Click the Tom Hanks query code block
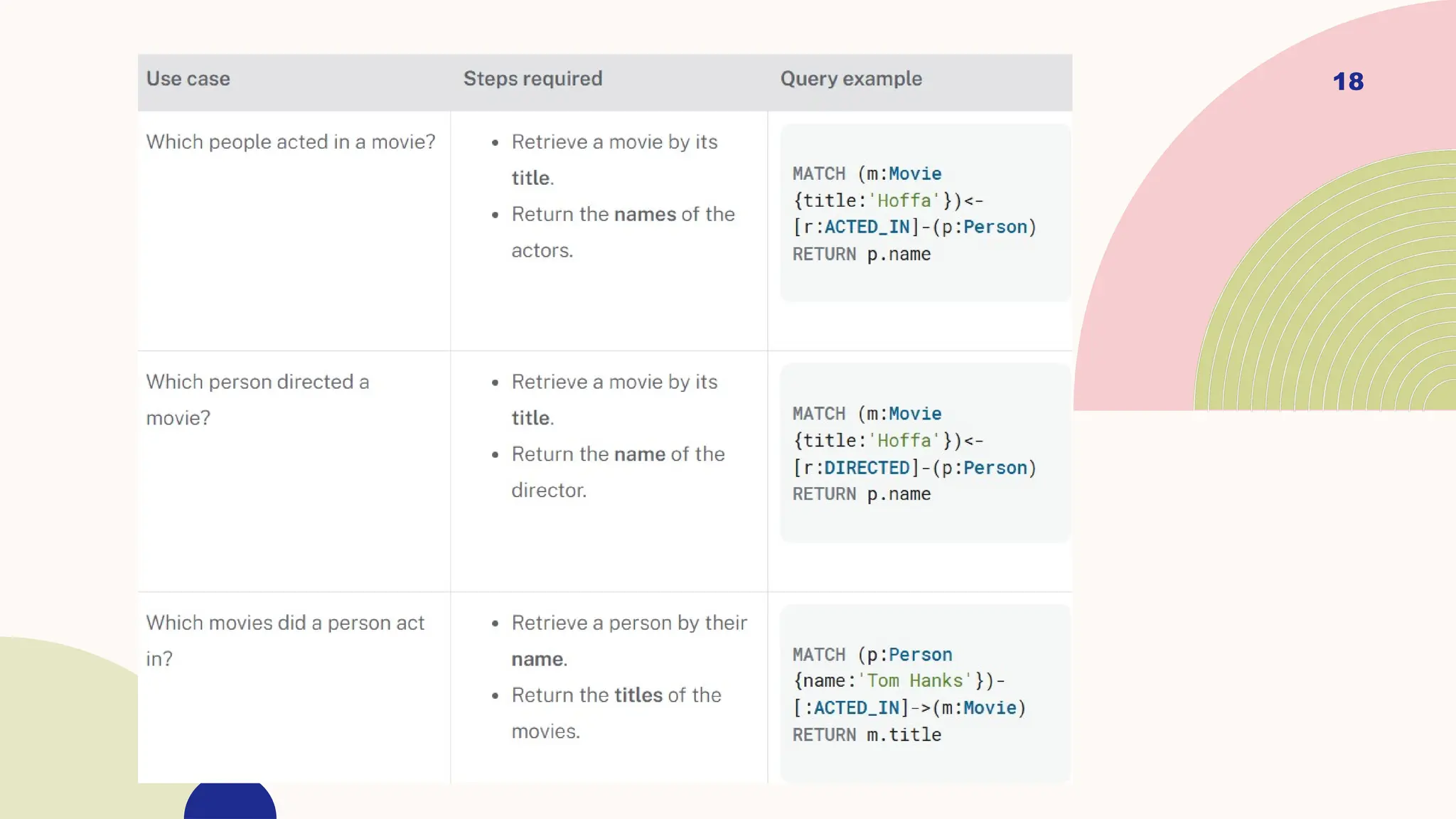The width and height of the screenshot is (1456, 819). tap(924, 694)
